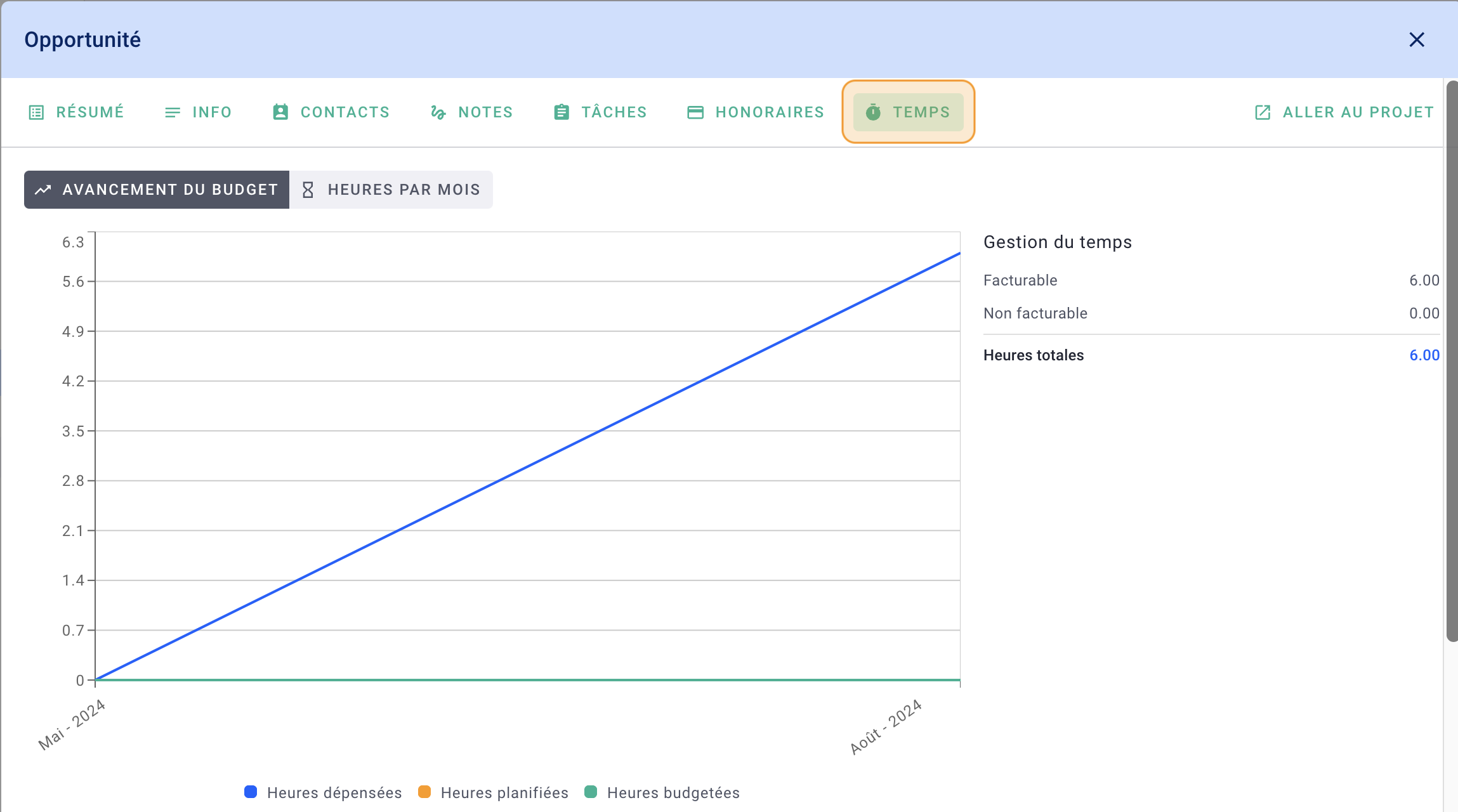
Task: Click the Info tab lines icon
Action: [x=173, y=112]
